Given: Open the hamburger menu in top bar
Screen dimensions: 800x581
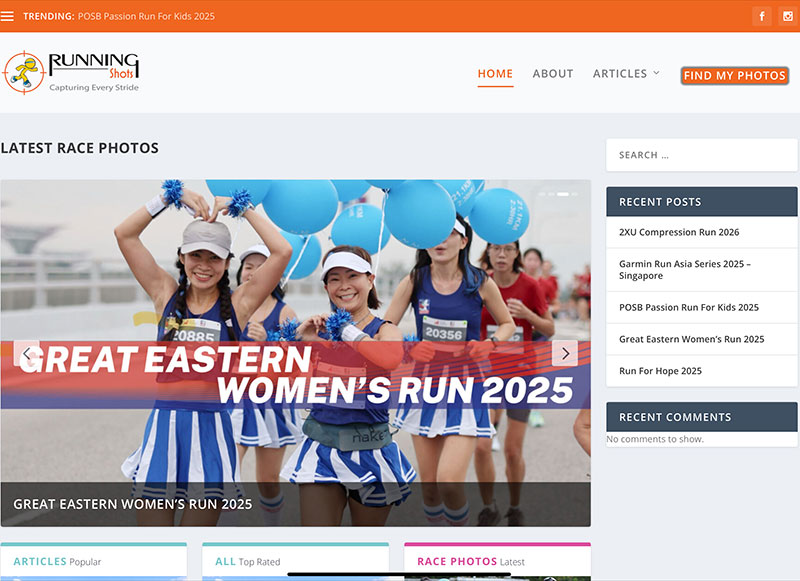Looking at the screenshot, I should point(8,16).
